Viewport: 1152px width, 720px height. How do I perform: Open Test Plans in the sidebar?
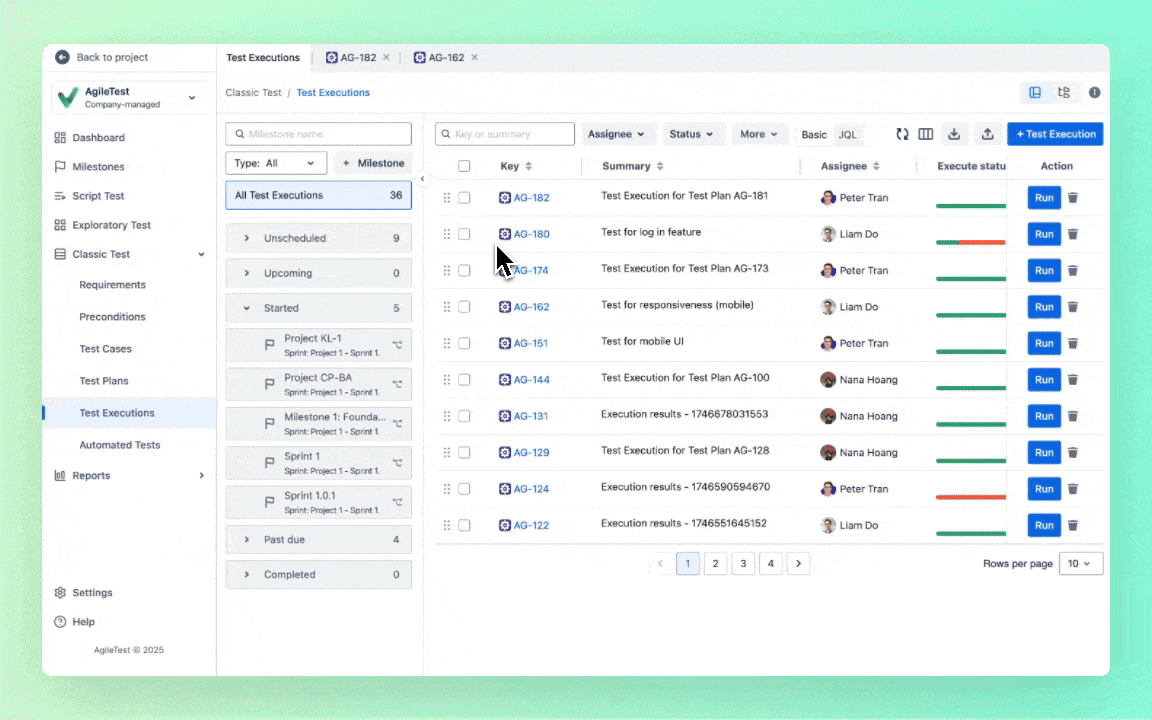(x=104, y=381)
